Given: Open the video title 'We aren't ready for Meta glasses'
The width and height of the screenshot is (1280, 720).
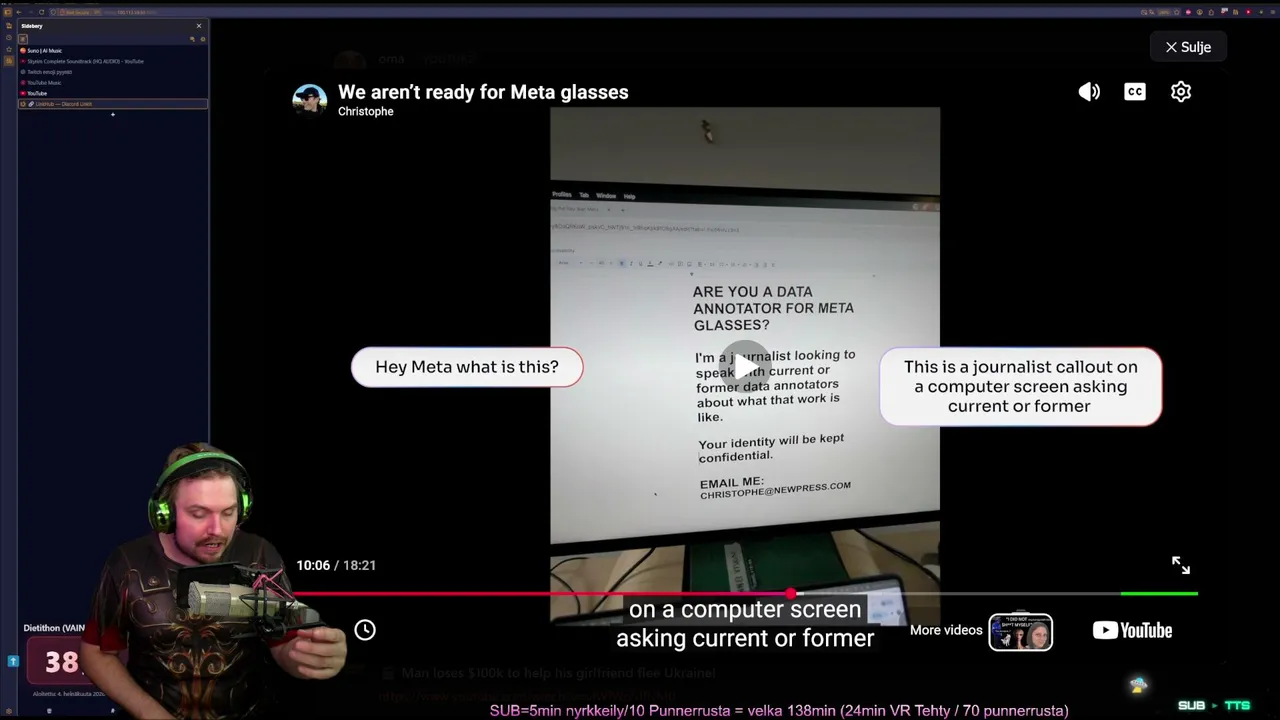Looking at the screenshot, I should click(x=483, y=92).
